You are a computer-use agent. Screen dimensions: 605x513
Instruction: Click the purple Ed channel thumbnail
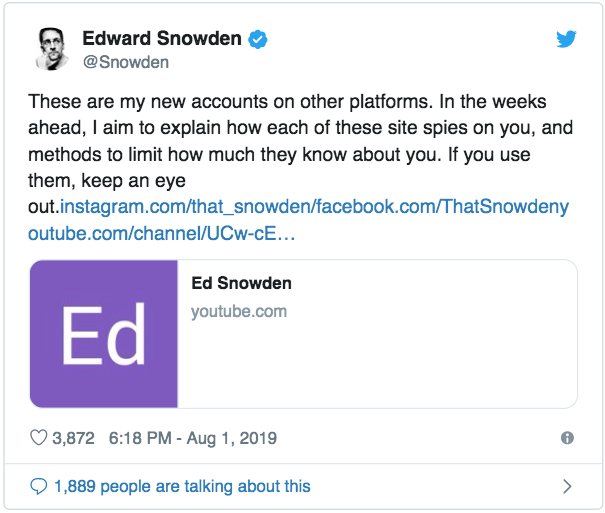104,334
